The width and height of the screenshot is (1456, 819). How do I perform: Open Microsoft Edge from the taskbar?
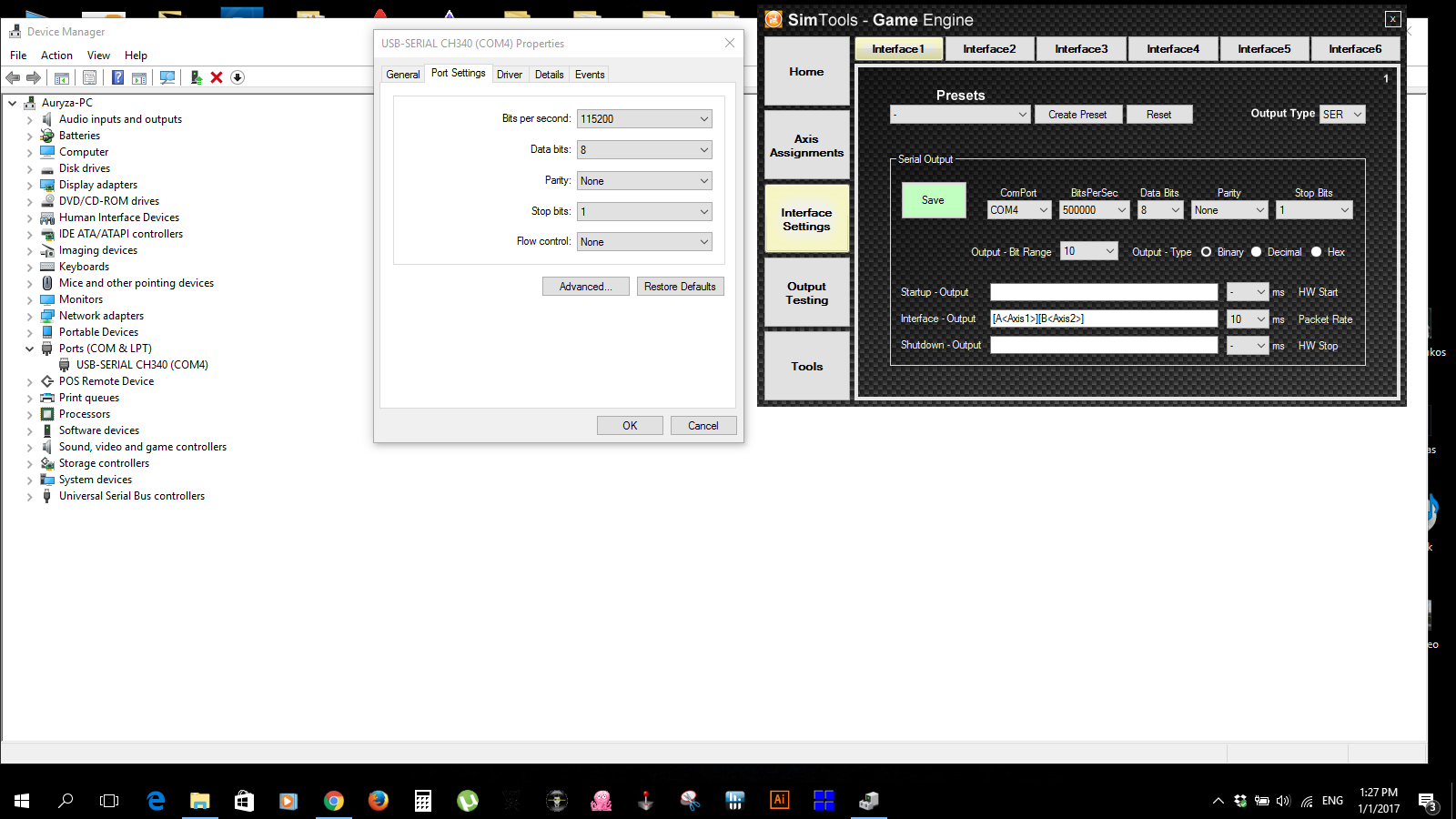pos(156,801)
